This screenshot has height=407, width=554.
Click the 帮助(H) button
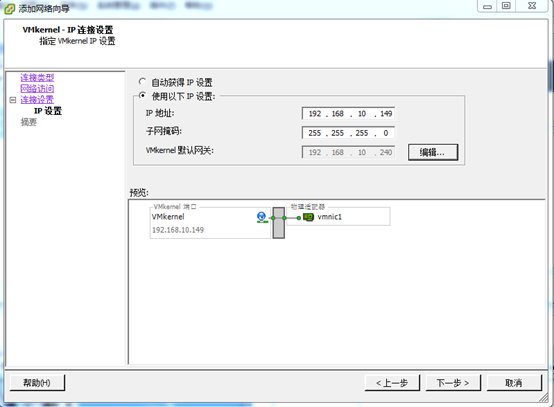(x=37, y=383)
